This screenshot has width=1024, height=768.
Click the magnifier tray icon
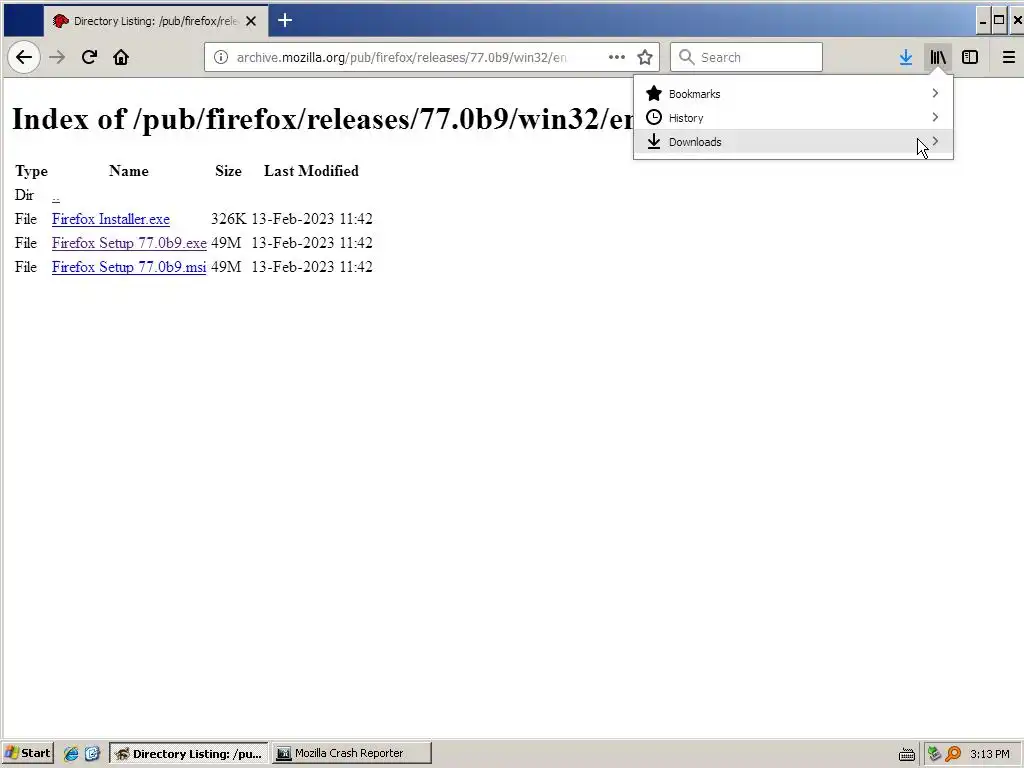coord(953,754)
